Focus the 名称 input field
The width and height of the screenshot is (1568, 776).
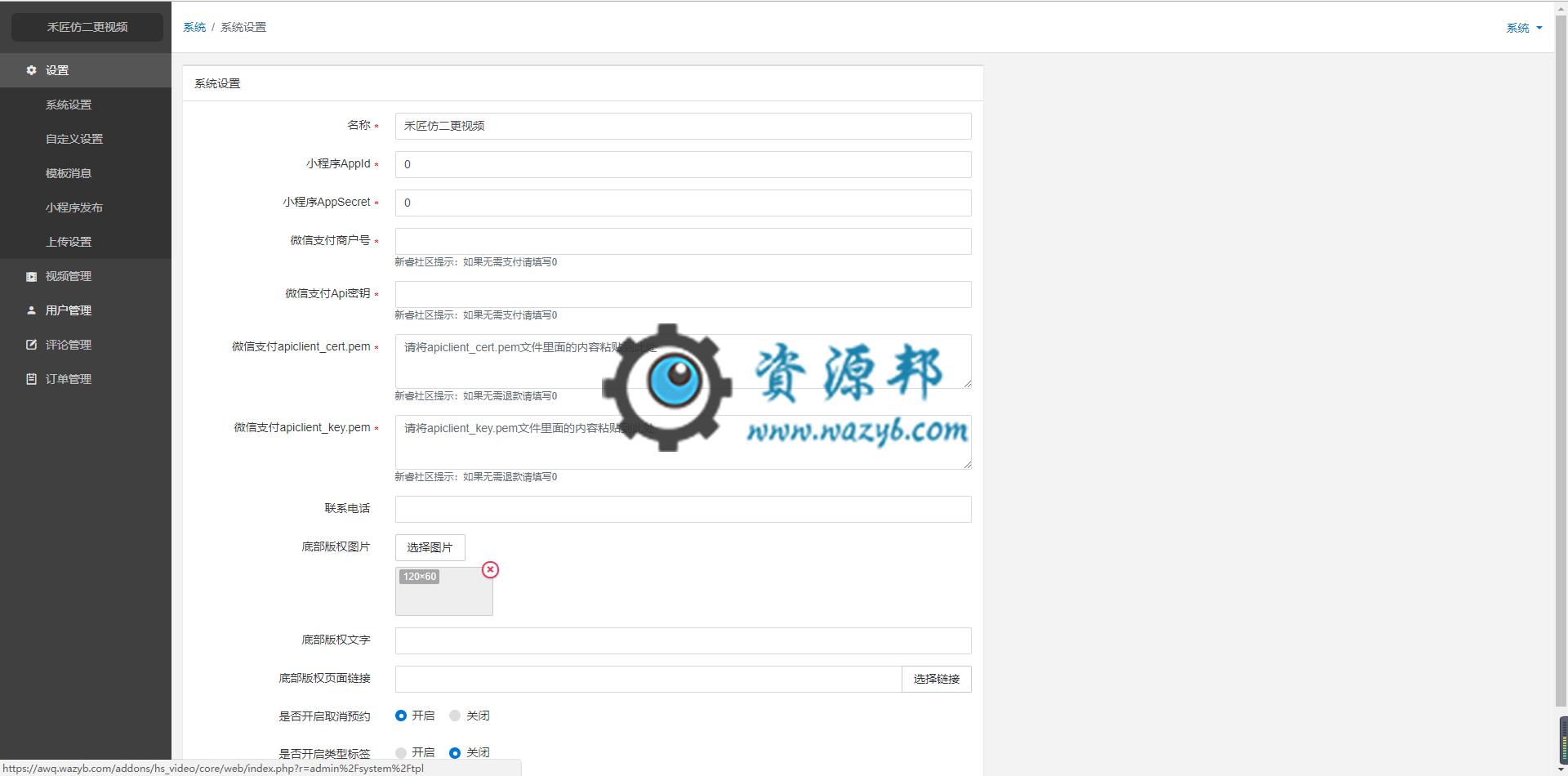point(684,126)
